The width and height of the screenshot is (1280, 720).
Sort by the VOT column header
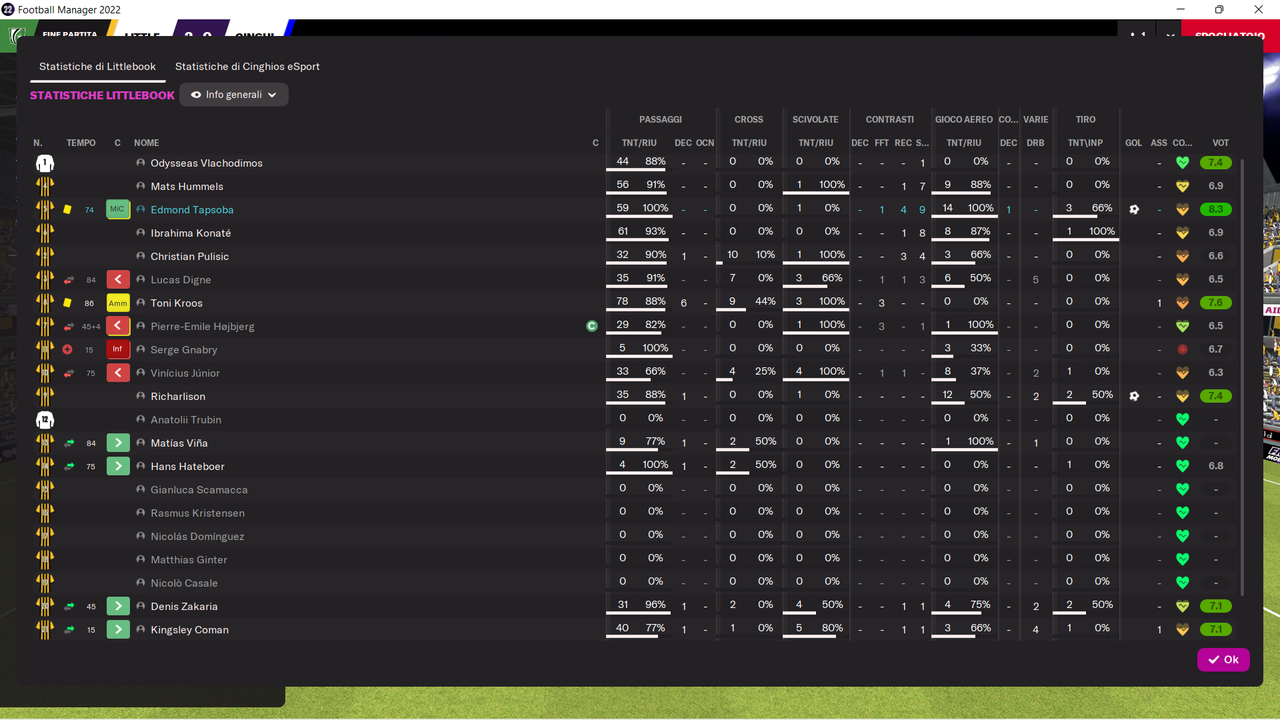click(1220, 143)
